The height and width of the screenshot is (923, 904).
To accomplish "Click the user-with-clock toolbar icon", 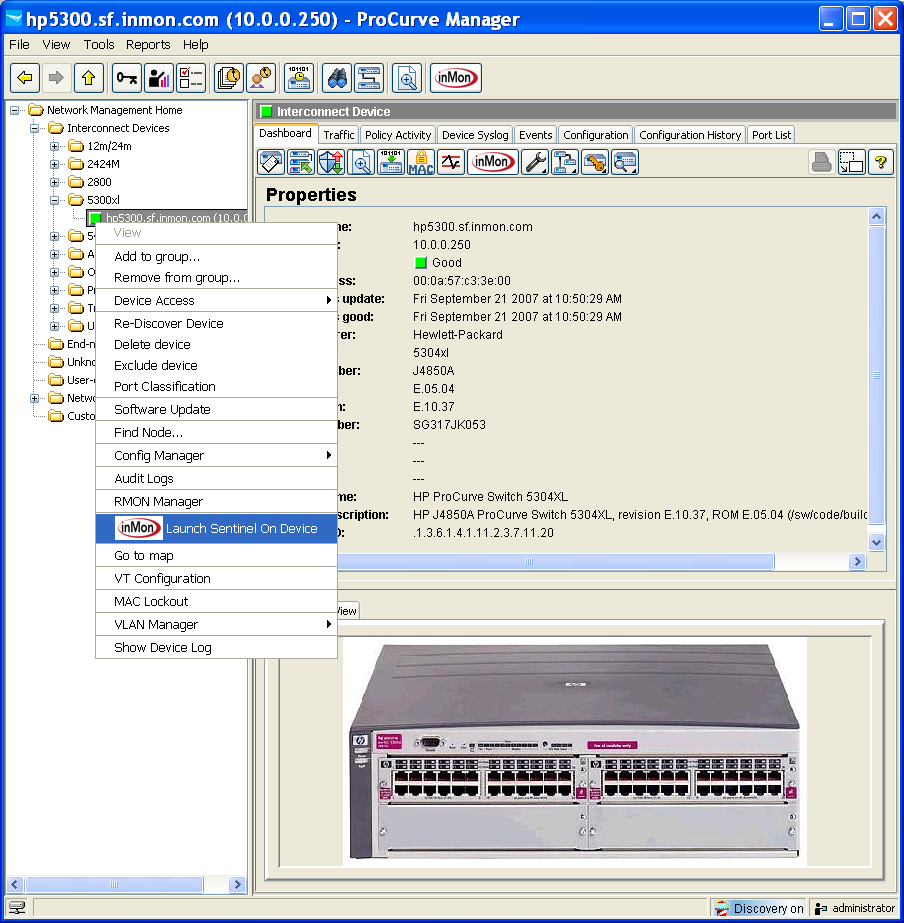I will (x=261, y=78).
